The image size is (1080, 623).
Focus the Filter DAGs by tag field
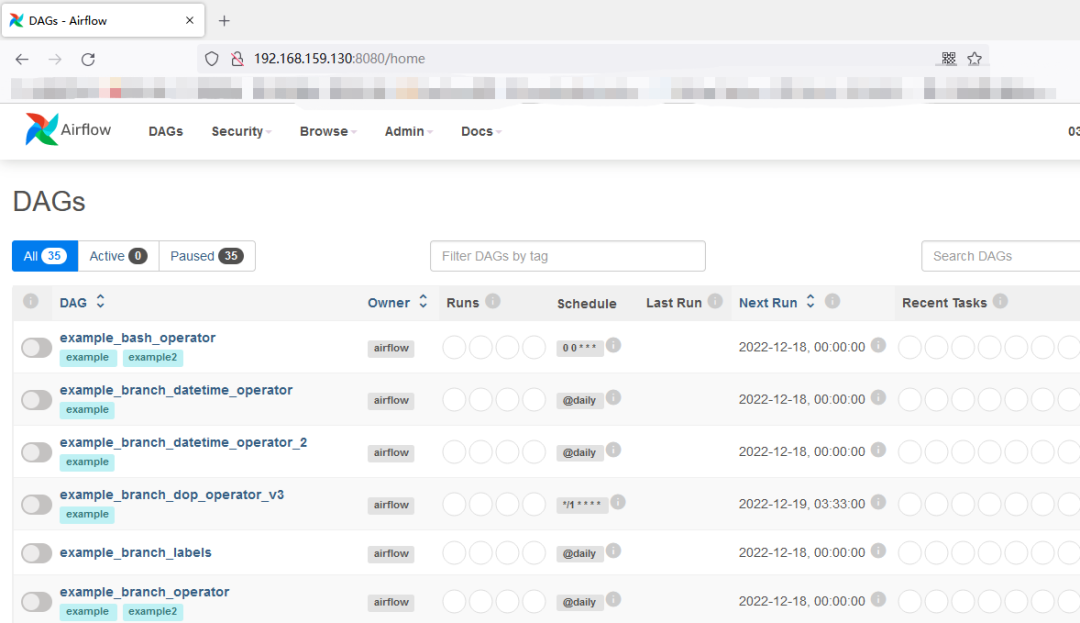[x=568, y=256]
